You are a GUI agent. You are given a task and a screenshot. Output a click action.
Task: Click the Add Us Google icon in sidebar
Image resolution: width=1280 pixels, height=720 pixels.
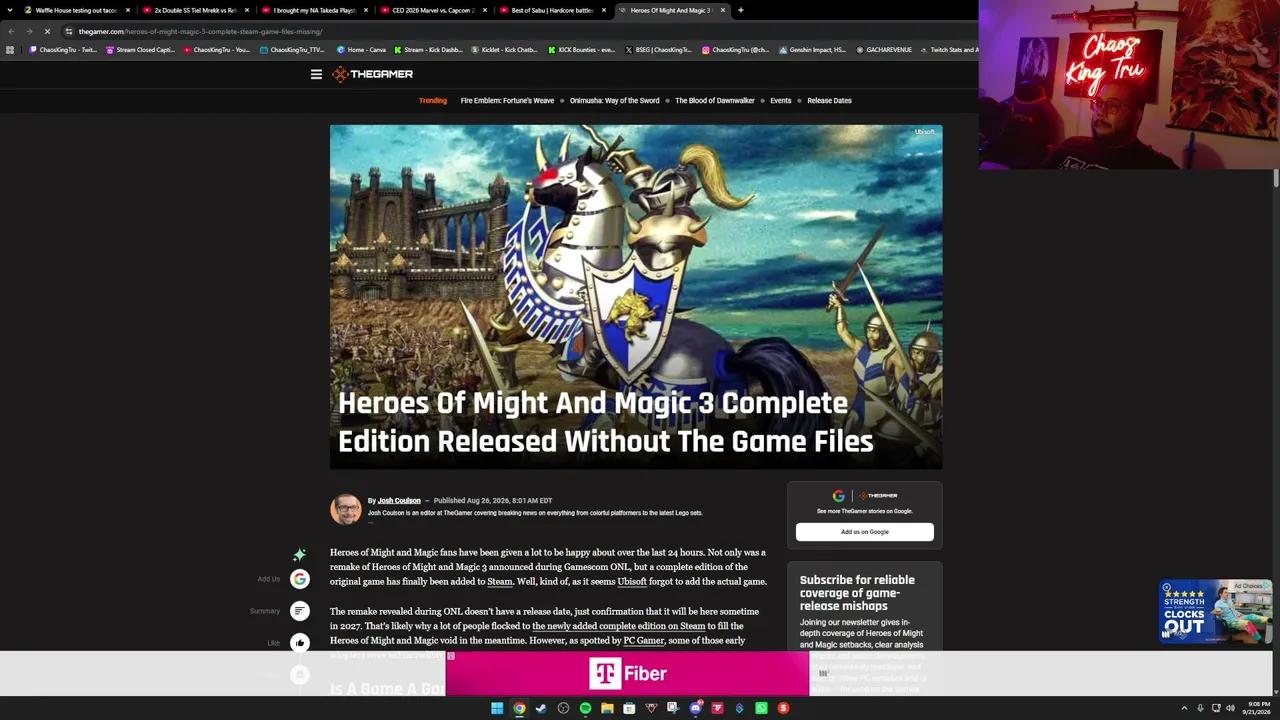point(300,579)
